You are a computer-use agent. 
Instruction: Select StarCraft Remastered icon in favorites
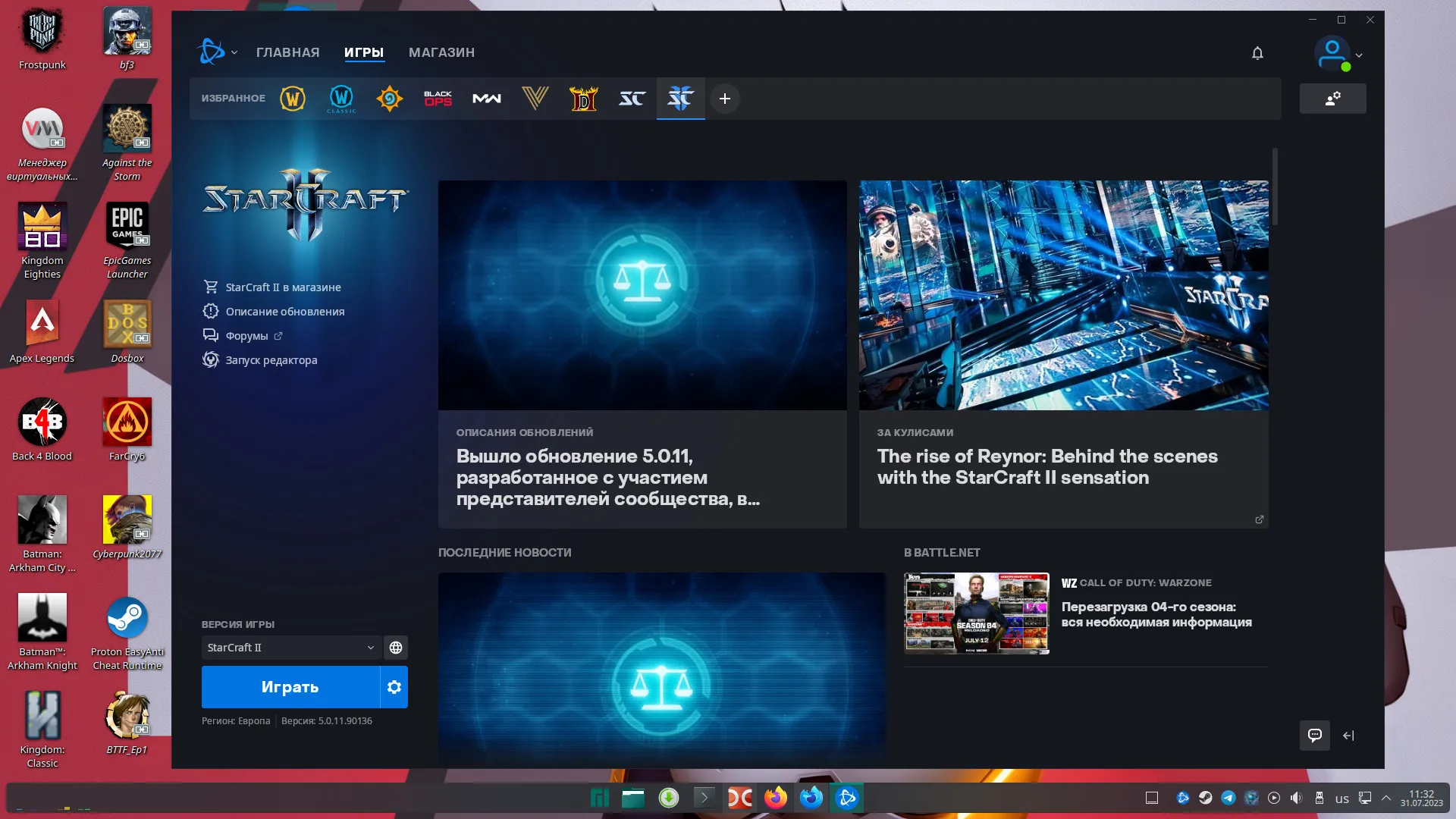[x=632, y=99]
